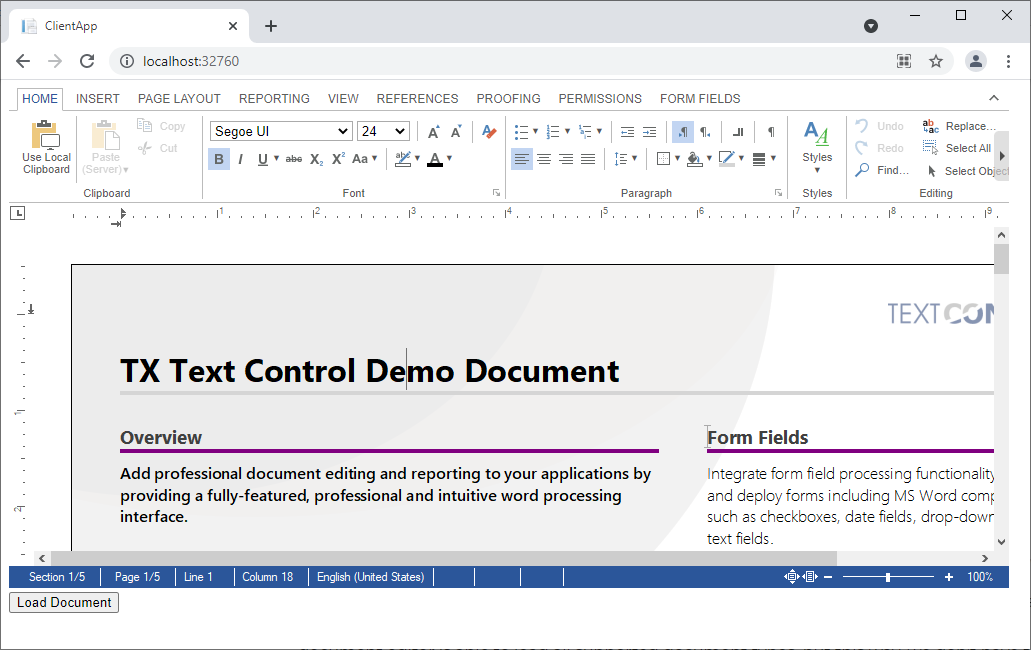Screen dimensions: 1031x650
Task: Open a new browser tab
Action: click(271, 26)
